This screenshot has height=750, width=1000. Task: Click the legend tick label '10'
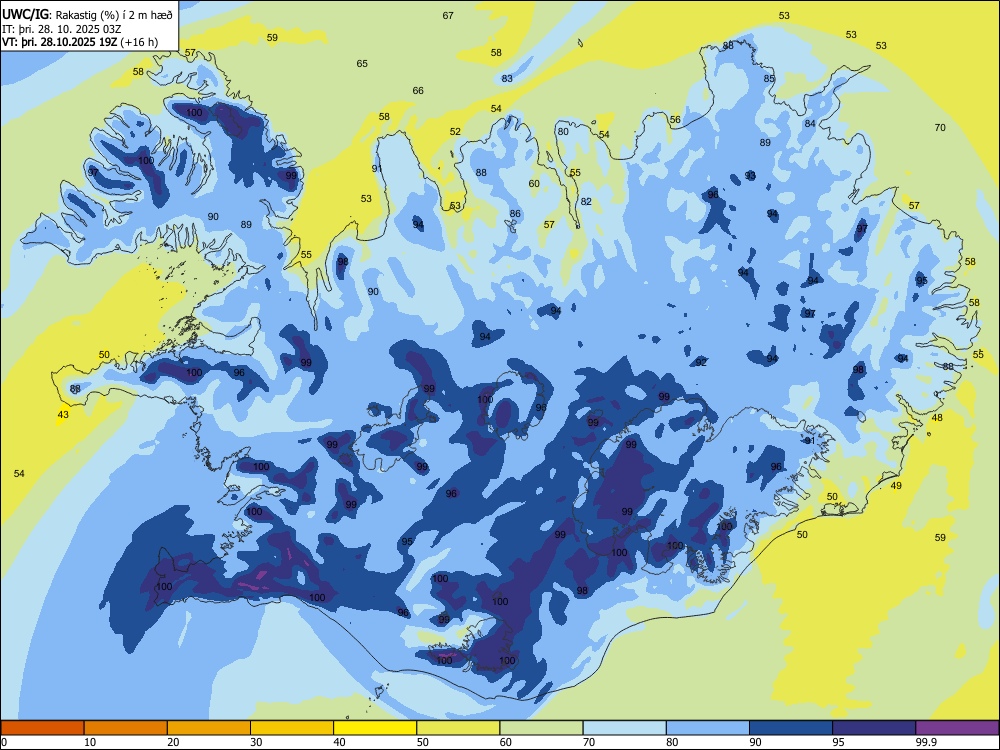pos(90,742)
